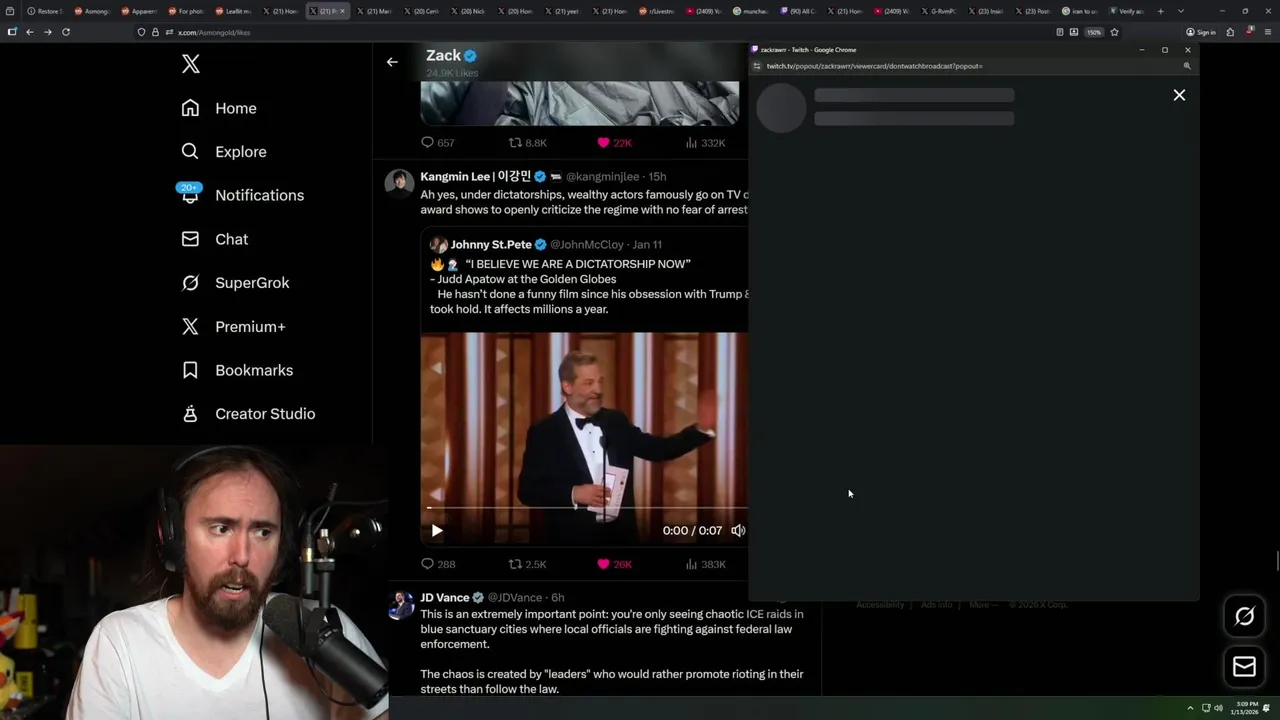1280x720 pixels.
Task: Click the zoom icon in Twitch popout bar
Action: click(1187, 66)
